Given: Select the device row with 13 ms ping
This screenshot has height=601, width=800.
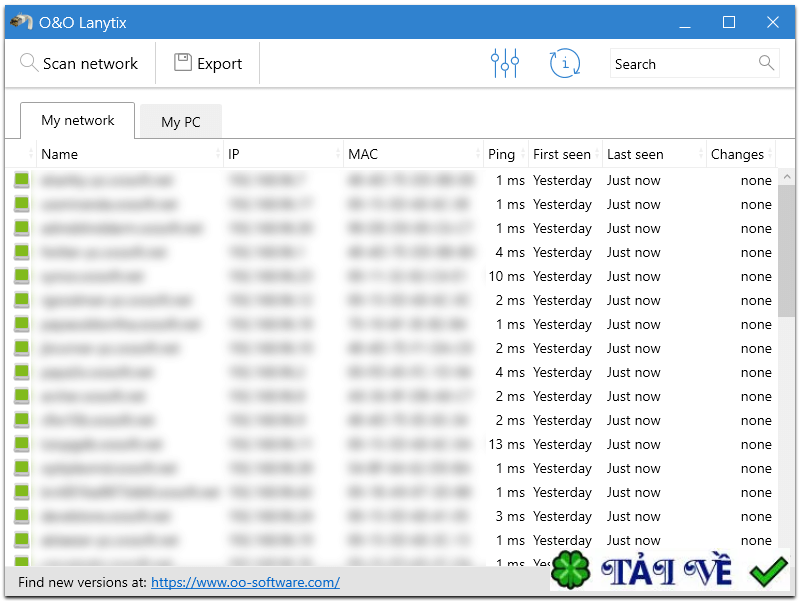Looking at the screenshot, I should (x=400, y=444).
